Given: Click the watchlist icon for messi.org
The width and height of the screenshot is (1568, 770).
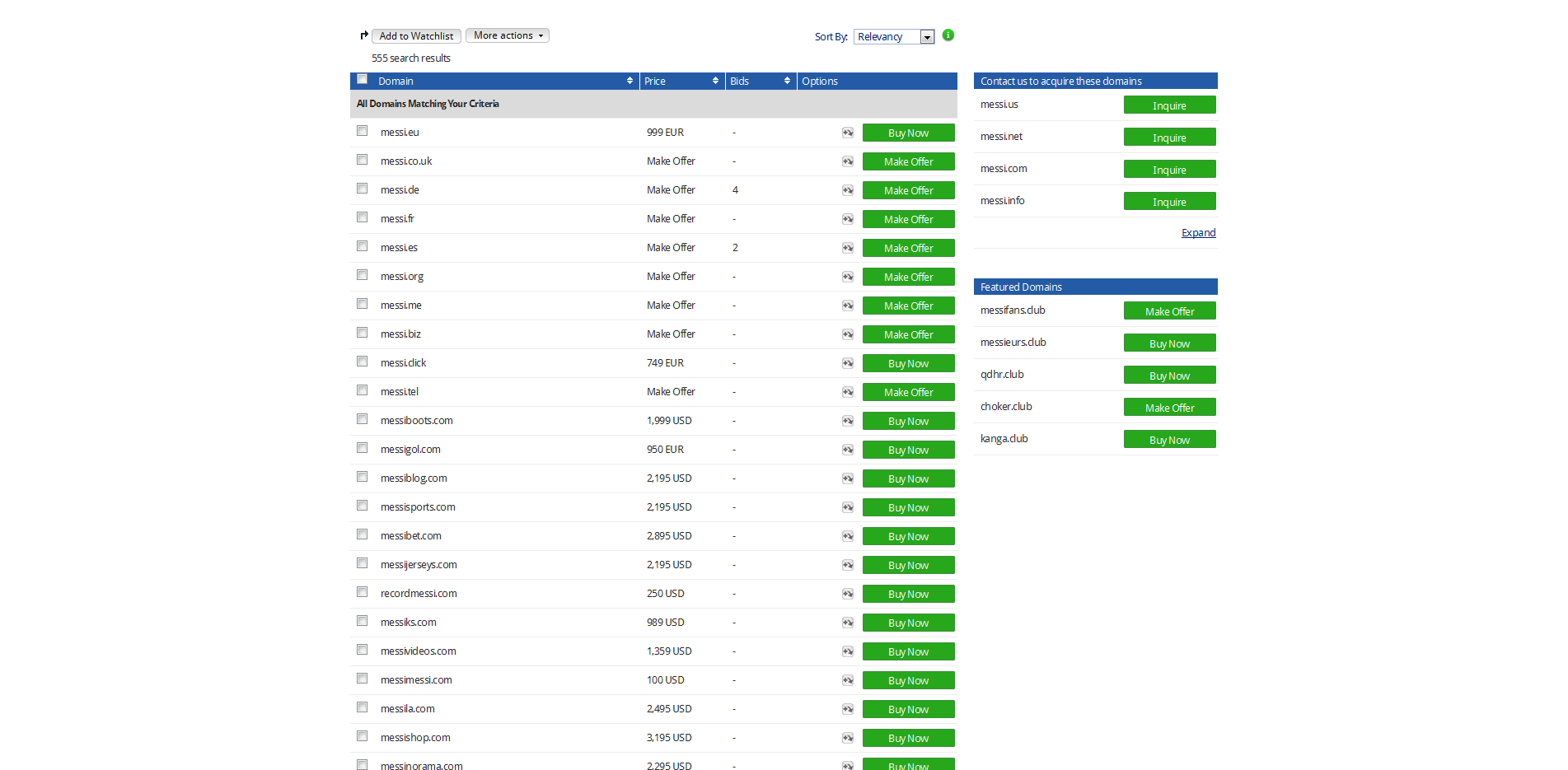Looking at the screenshot, I should coord(848,277).
